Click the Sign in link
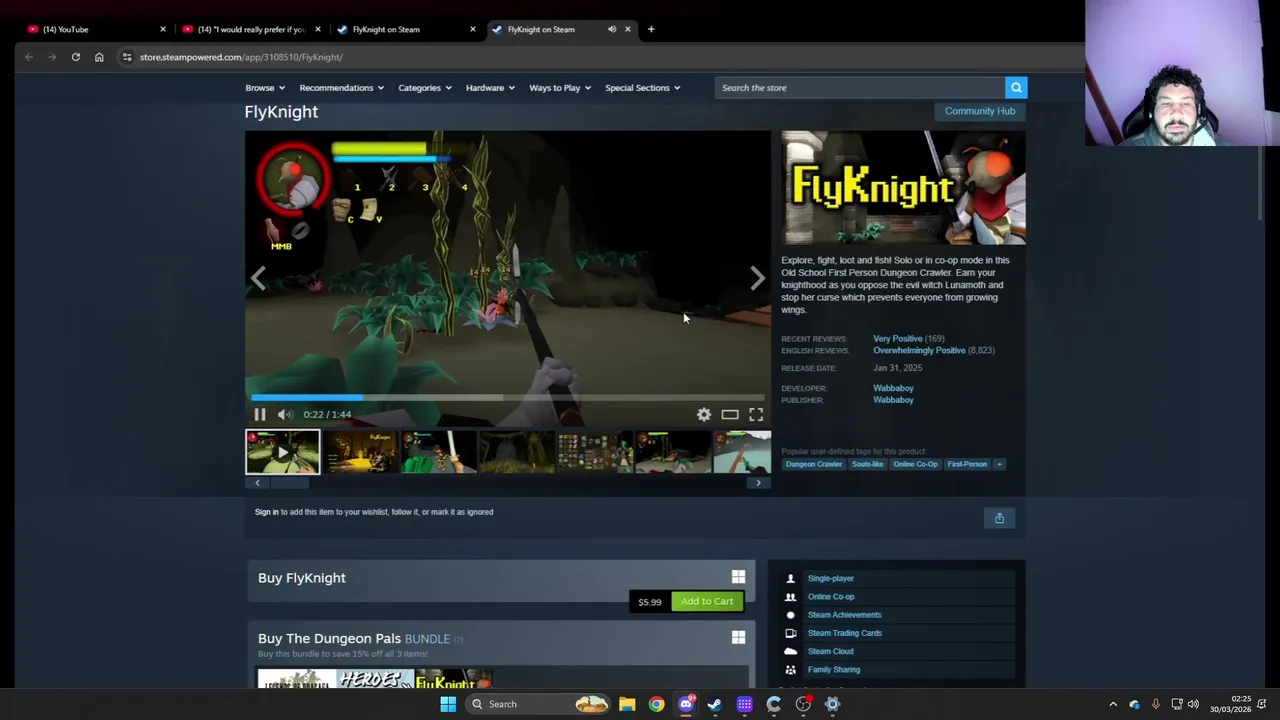 coord(266,512)
